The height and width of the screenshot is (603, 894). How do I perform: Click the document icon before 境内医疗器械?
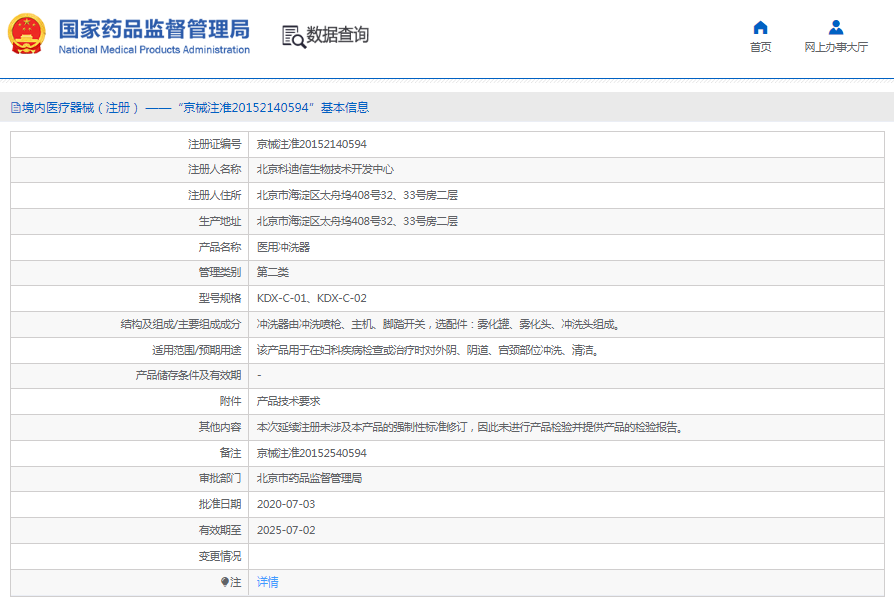pyautogui.click(x=16, y=108)
